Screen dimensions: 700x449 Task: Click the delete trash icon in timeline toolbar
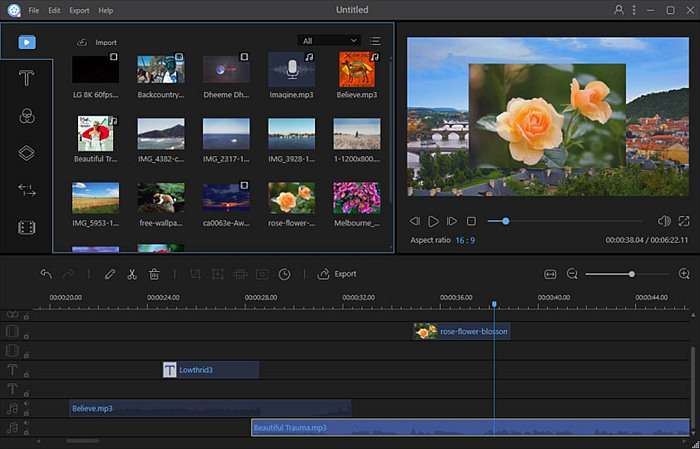[154, 274]
